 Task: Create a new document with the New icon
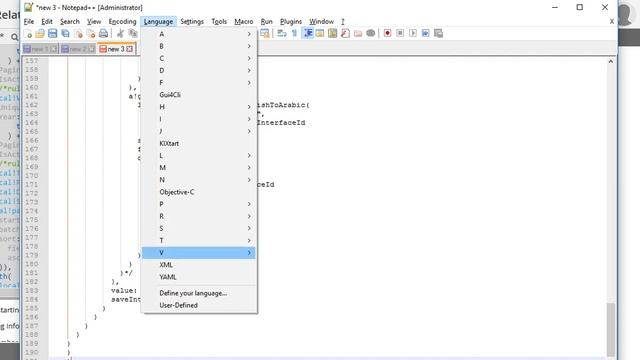pos(28,33)
